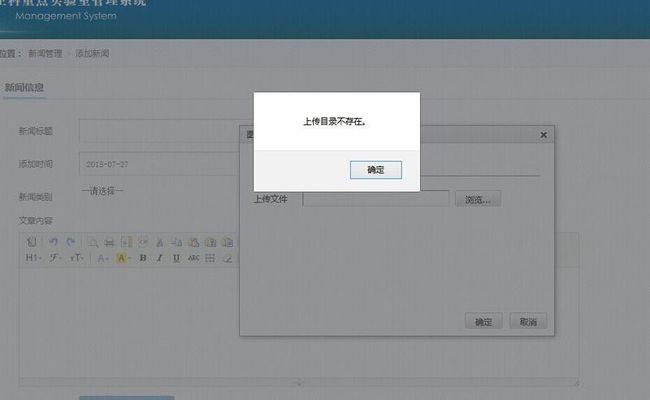Click the Print icon in the editor toolbar
Screen dimensions: 650x400
[x=109, y=242]
